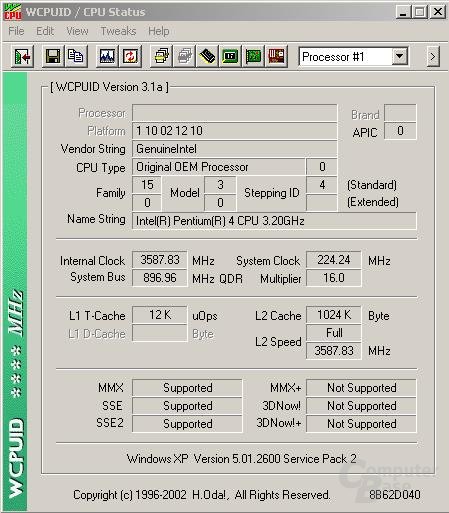Image resolution: width=449 pixels, height=513 pixels.
Task: Click the standard Family value 15
Action: click(147, 185)
